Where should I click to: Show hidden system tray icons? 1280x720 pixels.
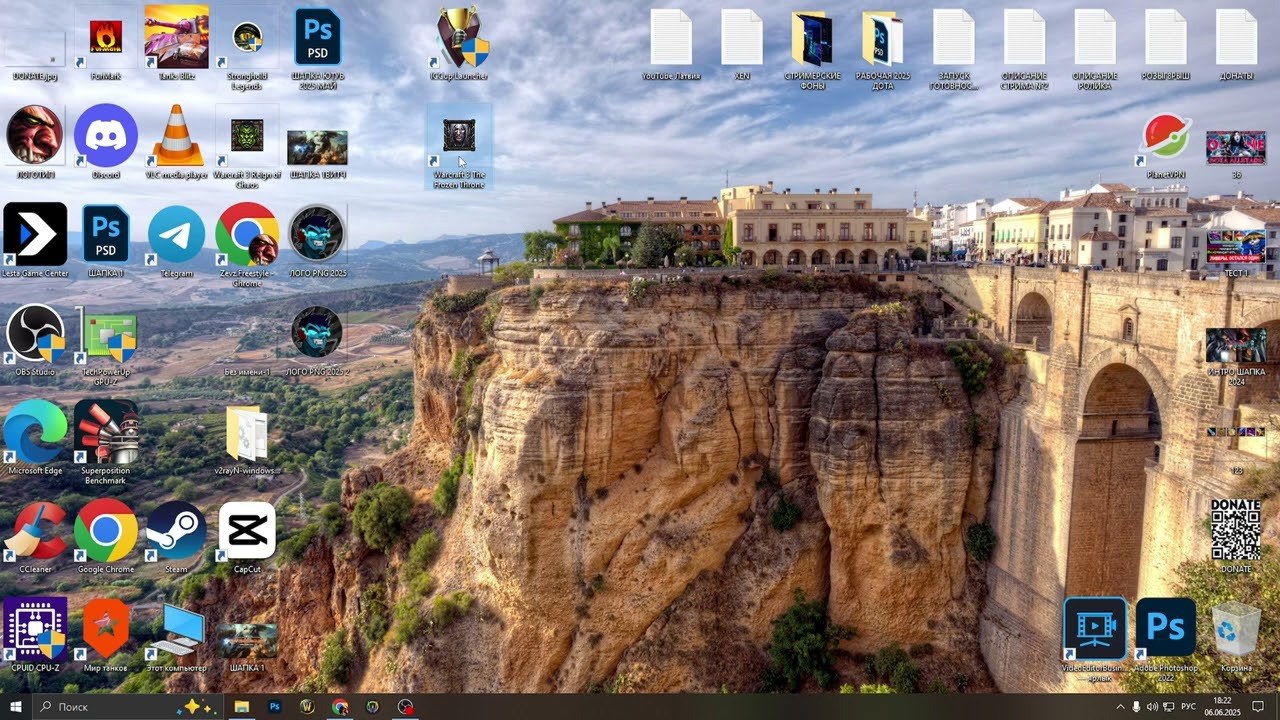pos(1120,707)
